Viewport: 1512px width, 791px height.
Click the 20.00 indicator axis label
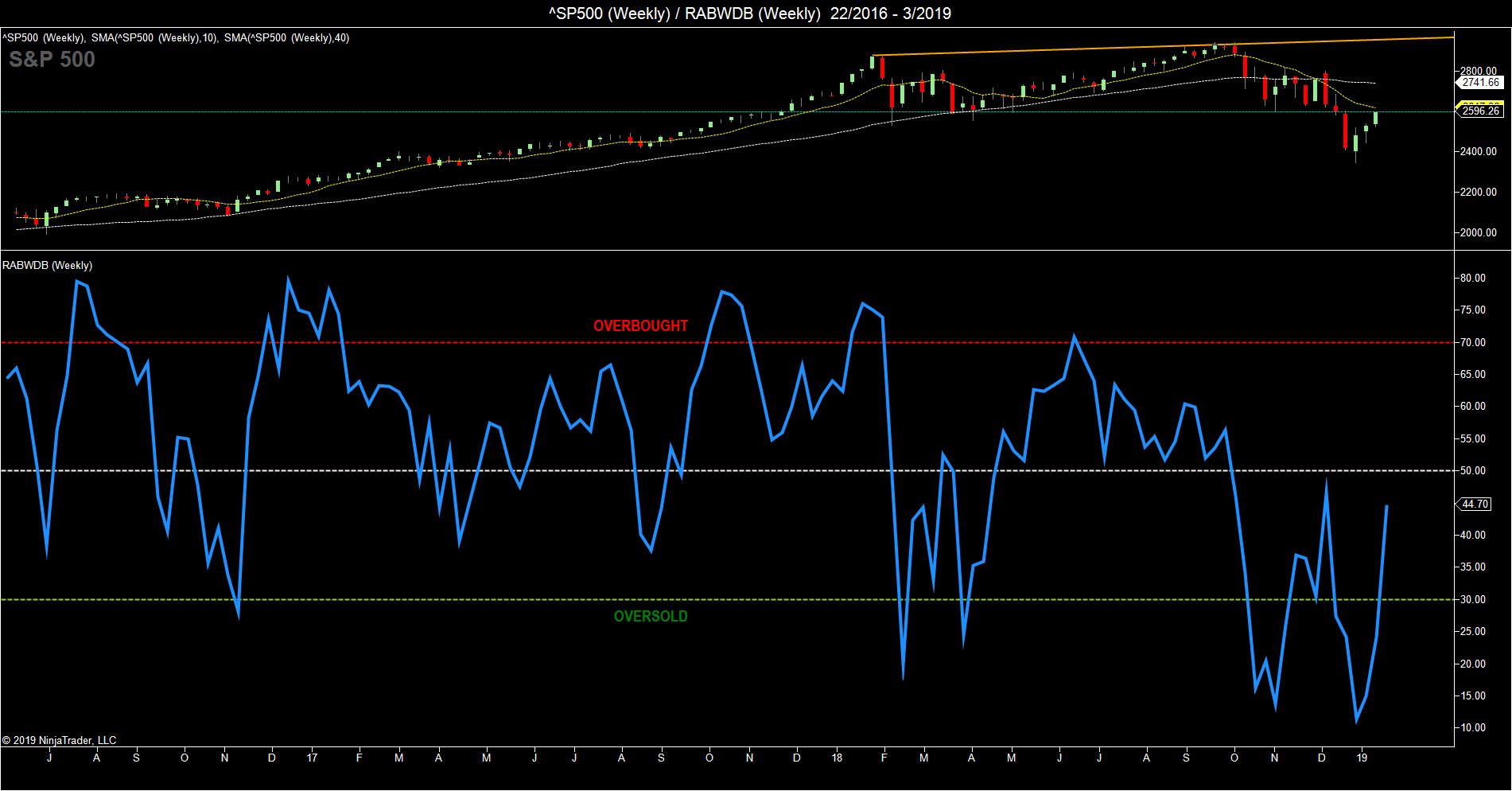point(1472,664)
